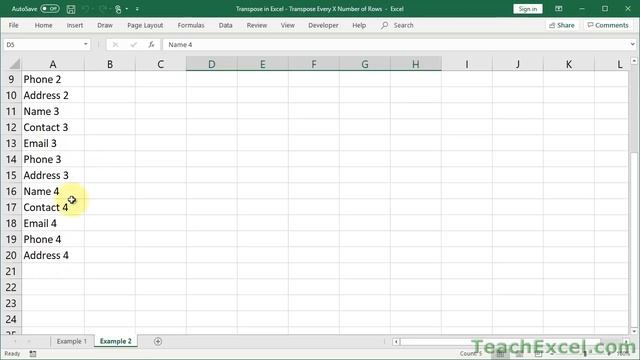Open the View ribbon tab
Image resolution: width=640 pixels, height=360 pixels.
[x=287, y=25]
